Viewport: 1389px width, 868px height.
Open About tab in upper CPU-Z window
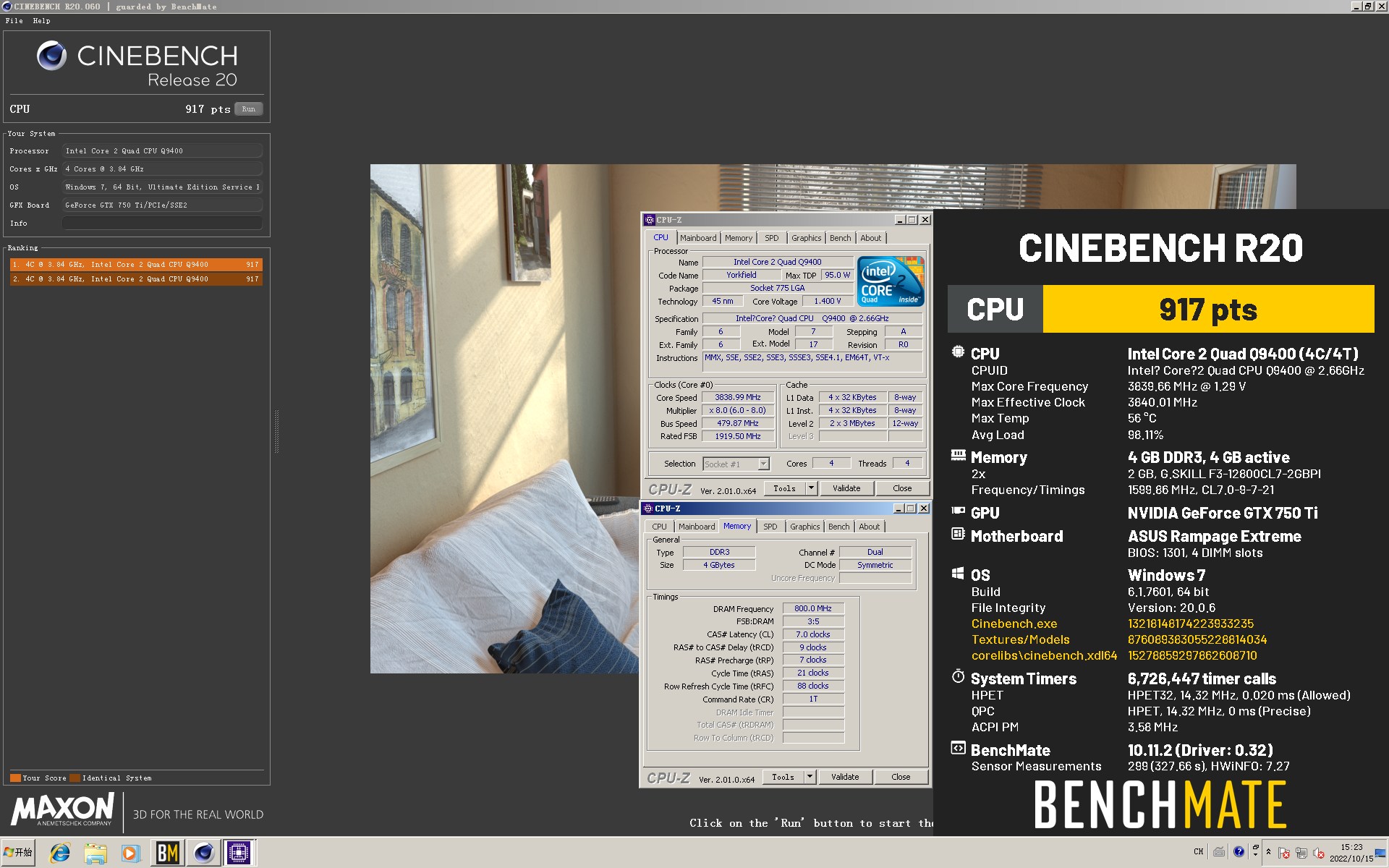click(x=871, y=238)
